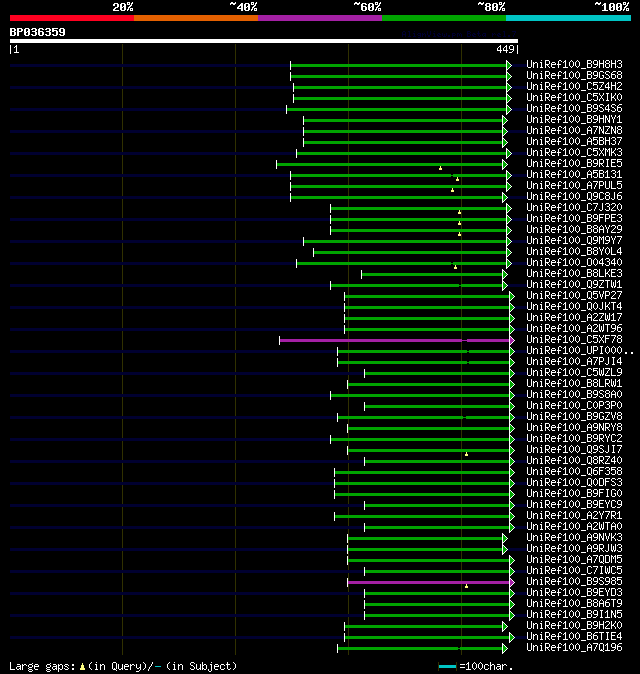640x674 pixels.
Task: Click the UniRef100_Q9ZTW1 label
Action: coord(574,285)
